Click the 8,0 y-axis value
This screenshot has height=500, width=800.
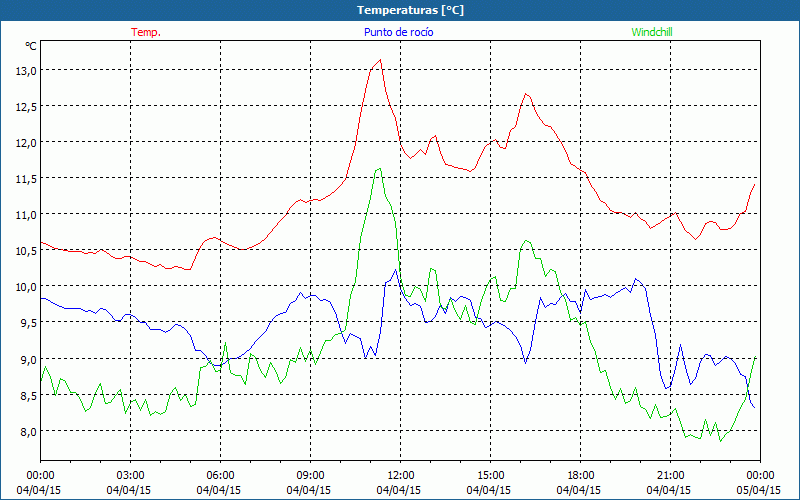pyautogui.click(x=29, y=432)
